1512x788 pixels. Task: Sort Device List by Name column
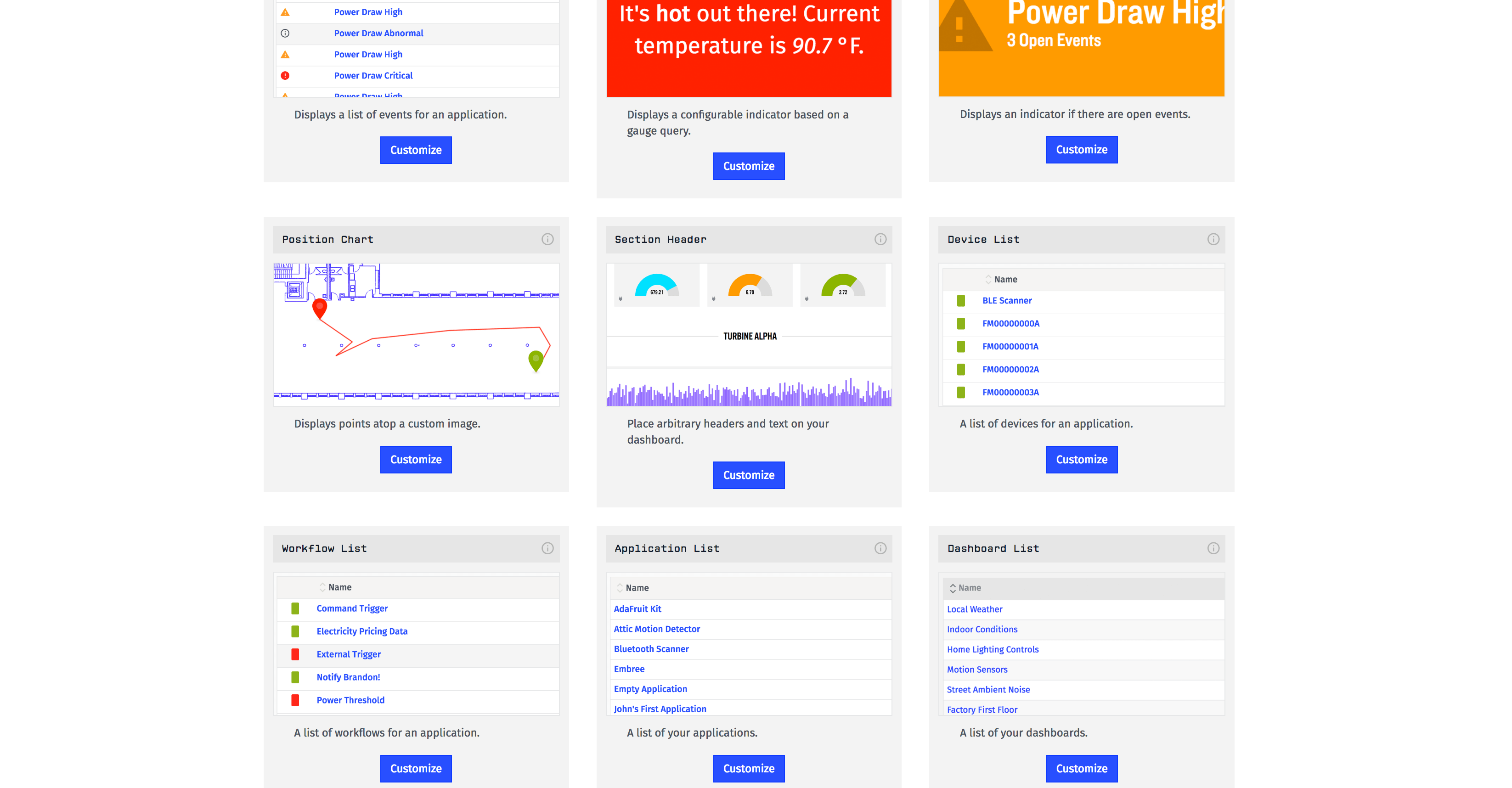pyautogui.click(x=1001, y=279)
